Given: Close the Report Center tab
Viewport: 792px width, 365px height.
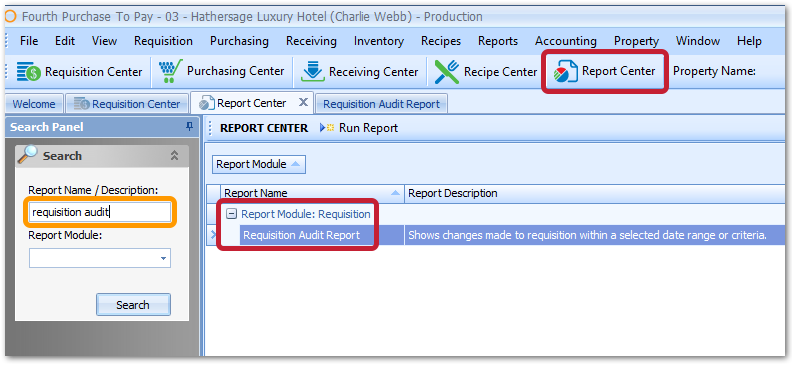Looking at the screenshot, I should (303, 102).
